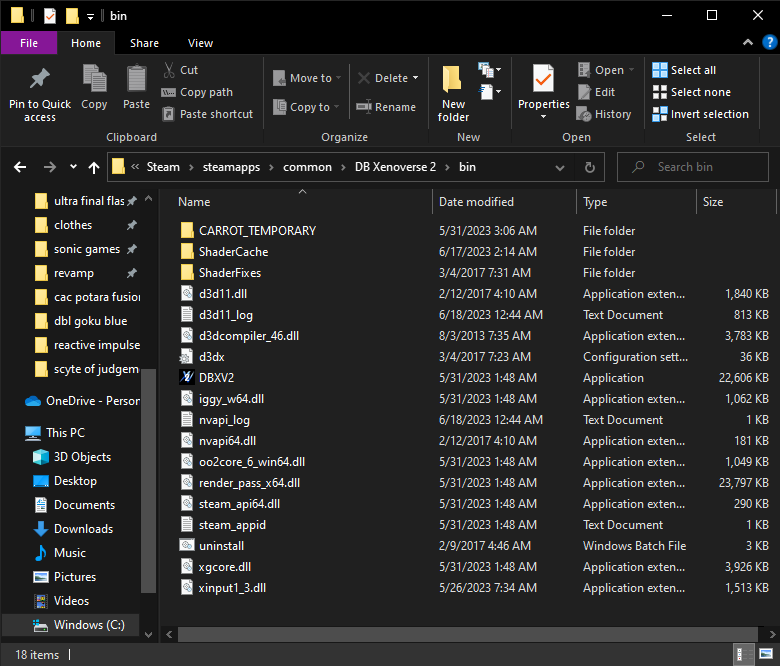
Task: Switch to details view layout icon
Action: [745, 654]
